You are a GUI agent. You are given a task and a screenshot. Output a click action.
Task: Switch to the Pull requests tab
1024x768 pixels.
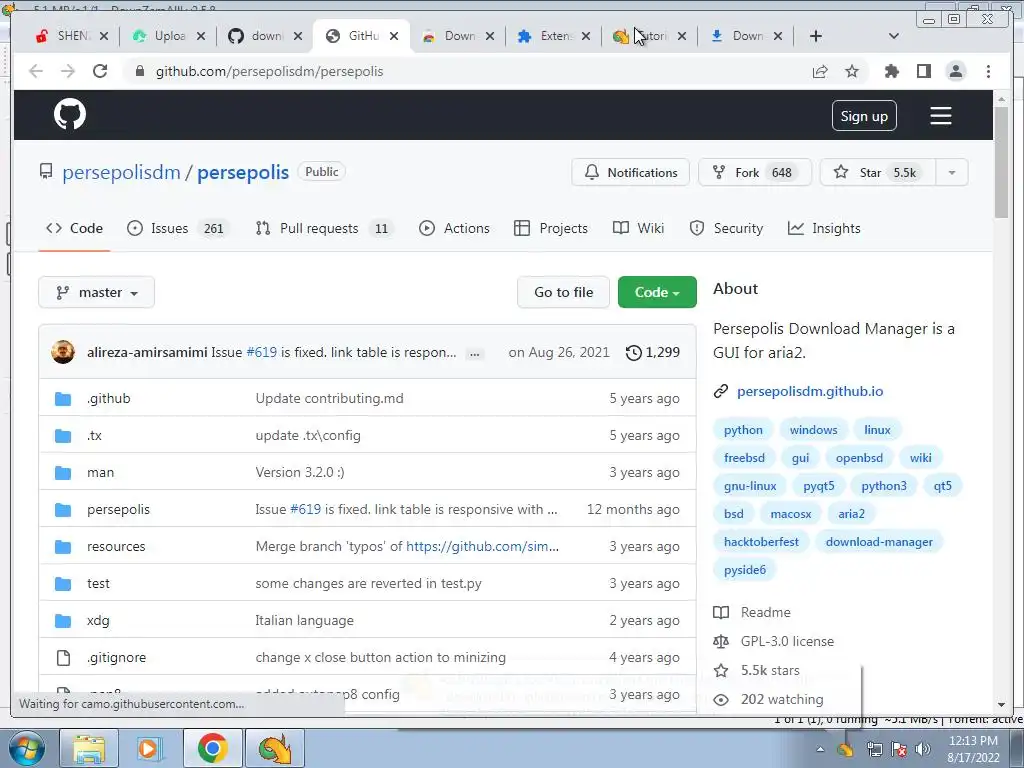tap(325, 229)
